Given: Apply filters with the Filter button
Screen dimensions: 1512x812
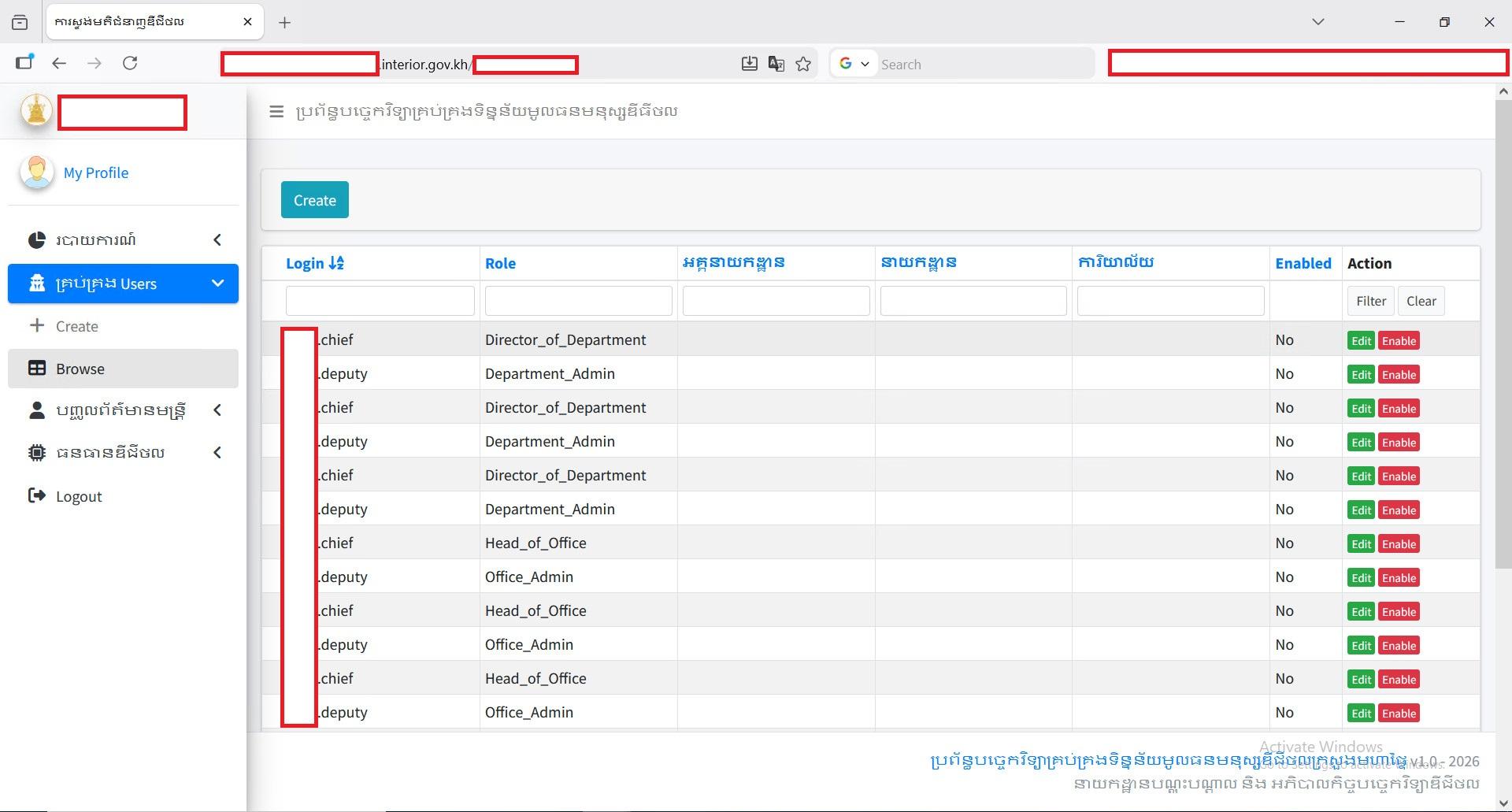Looking at the screenshot, I should (x=1371, y=301).
